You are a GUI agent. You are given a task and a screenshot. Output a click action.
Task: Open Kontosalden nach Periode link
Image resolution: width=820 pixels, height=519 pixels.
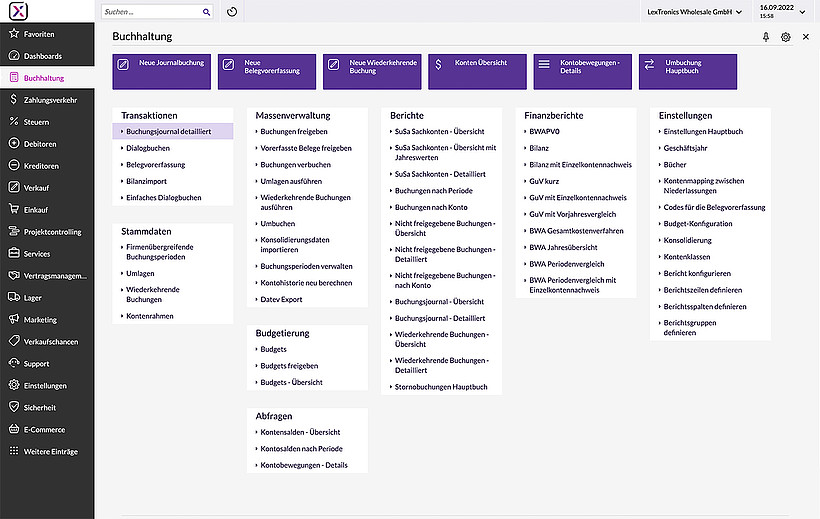302,448
